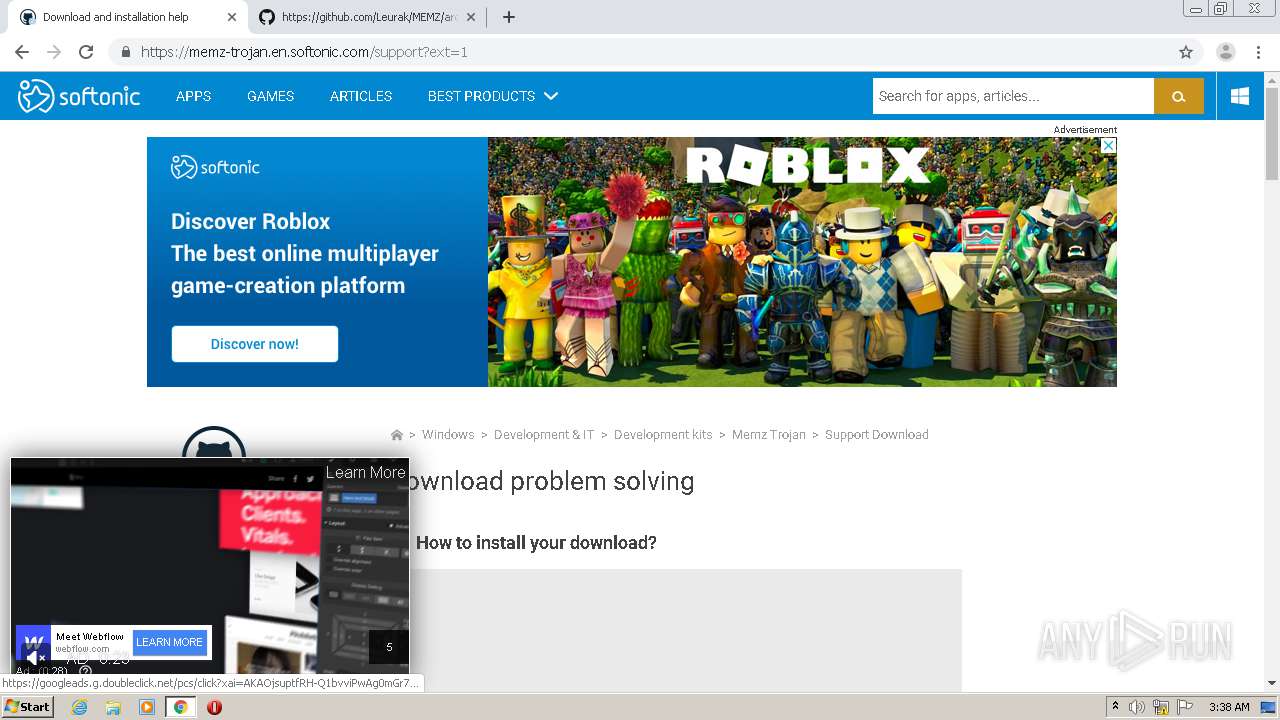Close the Download and installation help tab

pos(232,17)
